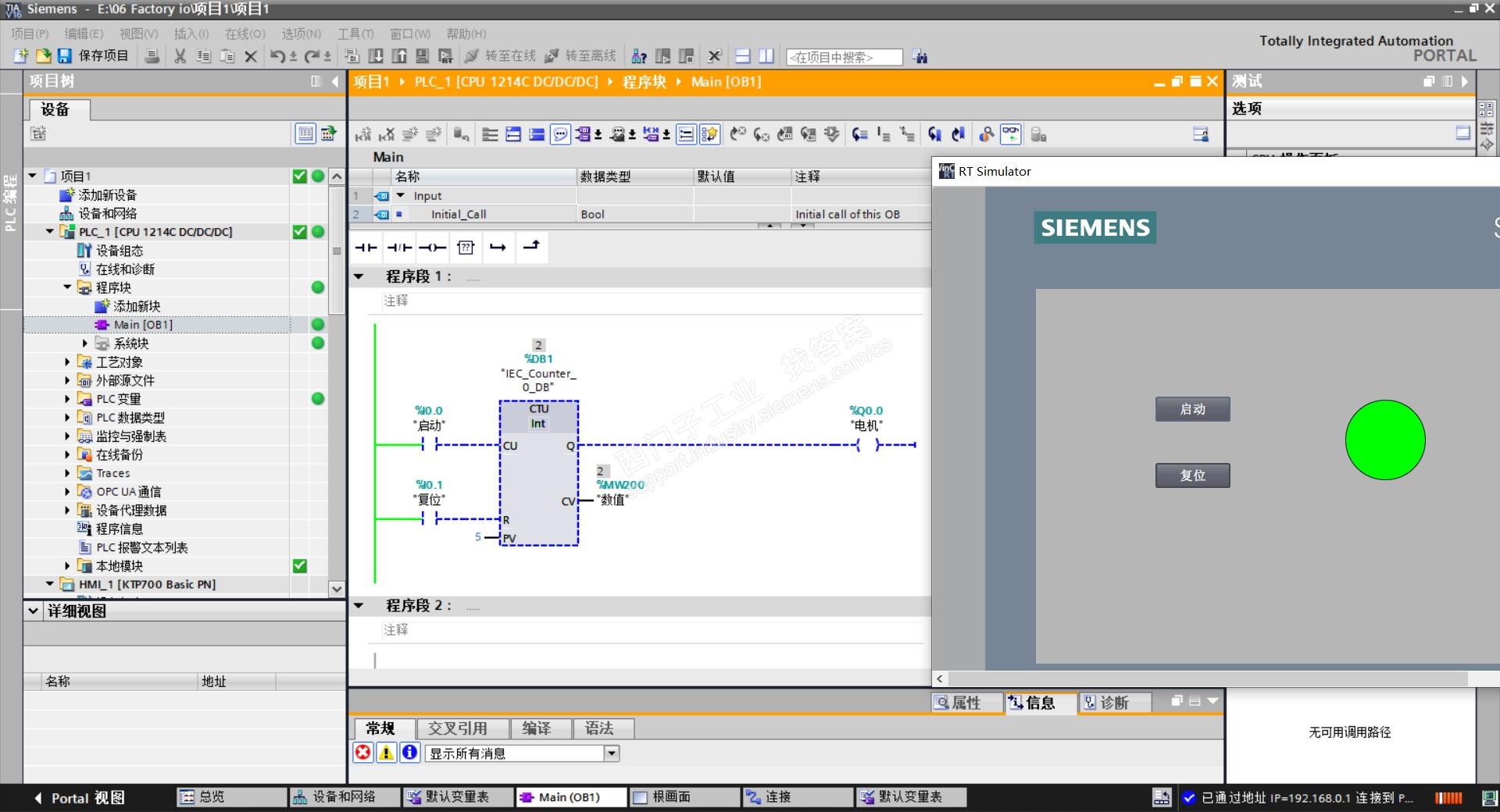The height and width of the screenshot is (812, 1500).
Task: Toggle program monitoring glasses icon
Action: point(1010,134)
